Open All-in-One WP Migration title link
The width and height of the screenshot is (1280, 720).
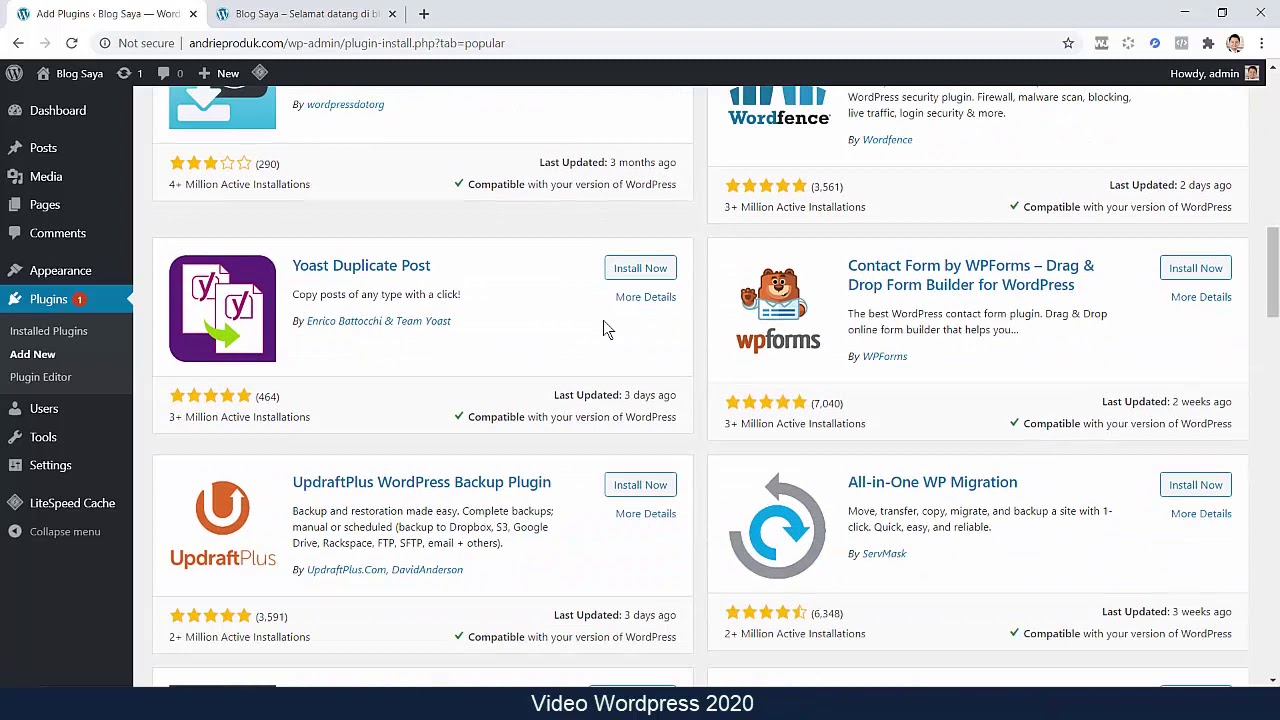pos(932,482)
